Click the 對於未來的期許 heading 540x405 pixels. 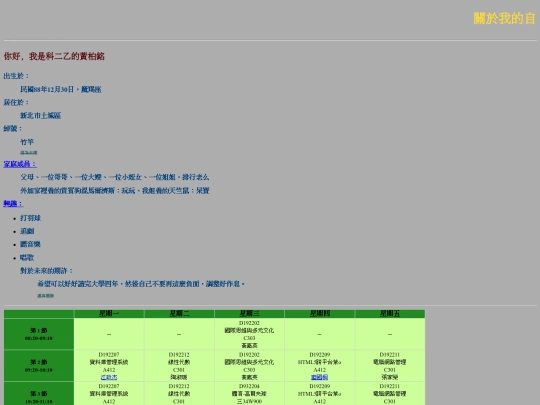pyautogui.click(x=46, y=271)
